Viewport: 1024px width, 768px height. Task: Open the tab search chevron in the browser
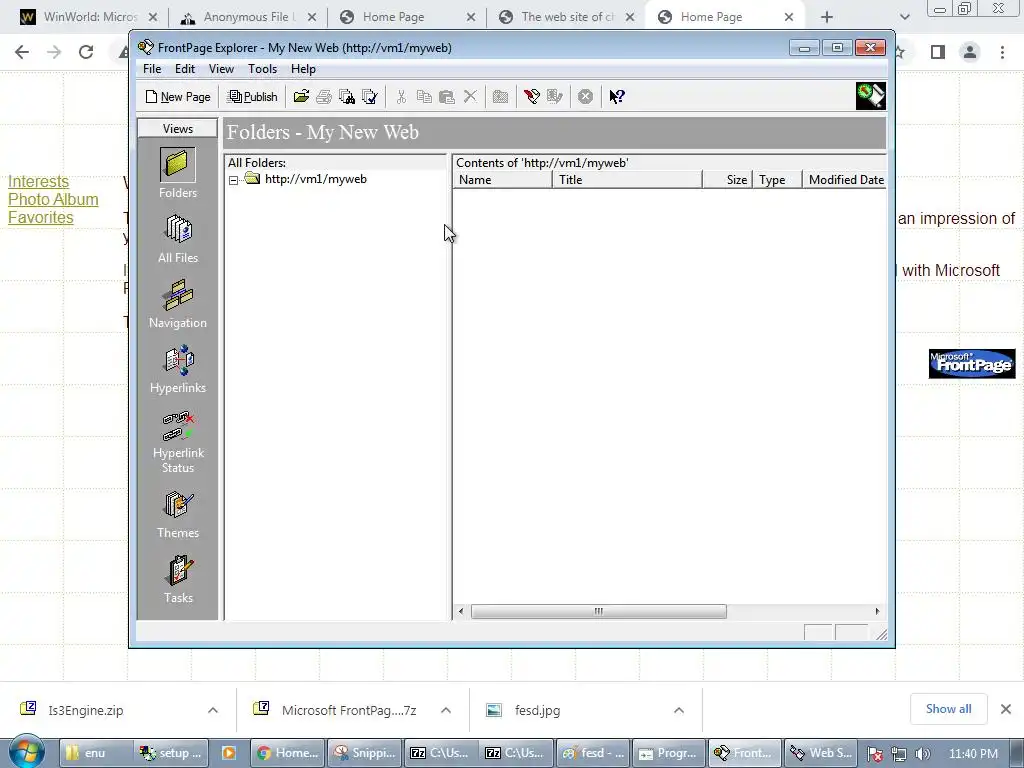(x=904, y=17)
